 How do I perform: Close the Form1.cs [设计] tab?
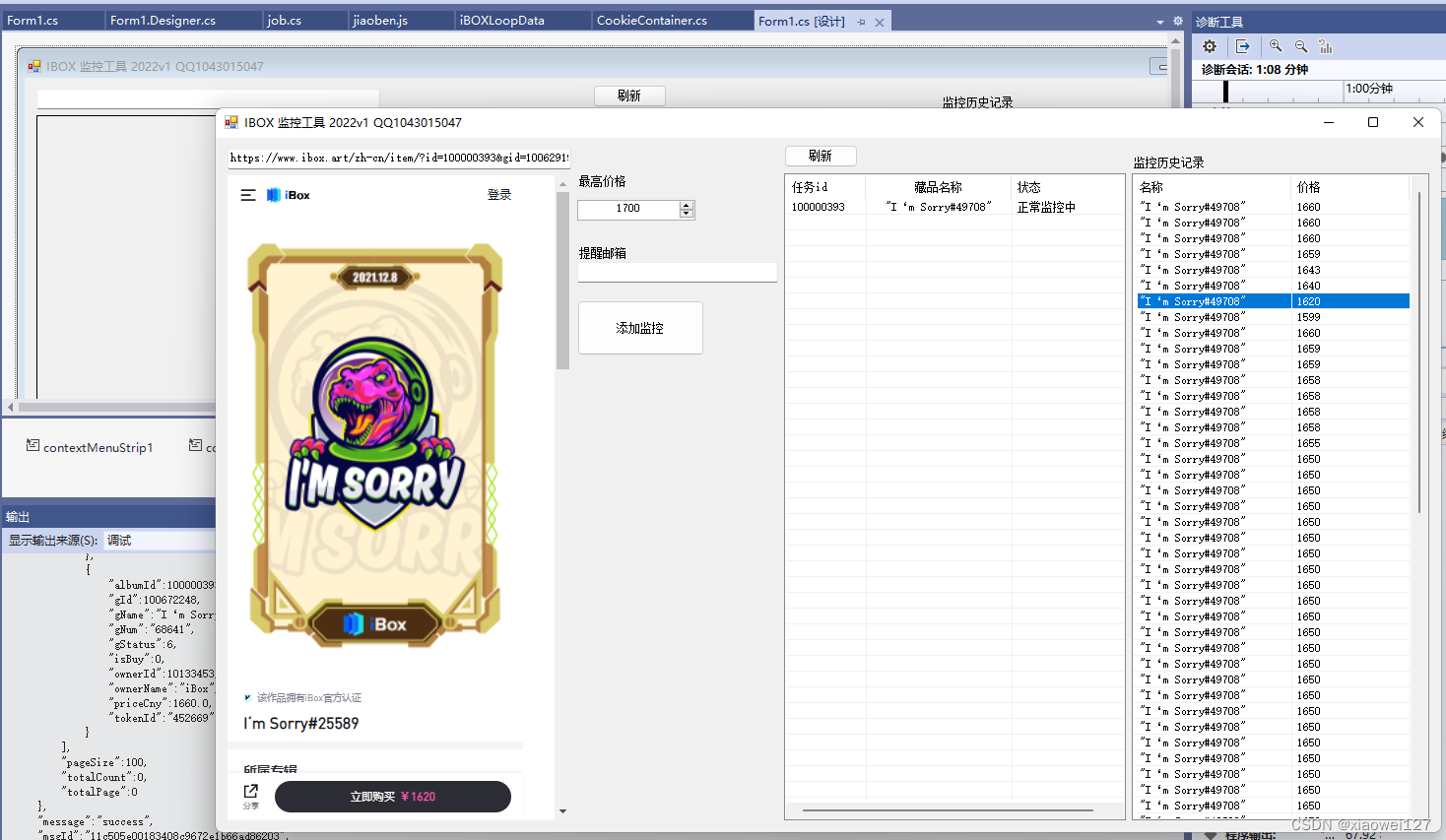click(x=880, y=22)
